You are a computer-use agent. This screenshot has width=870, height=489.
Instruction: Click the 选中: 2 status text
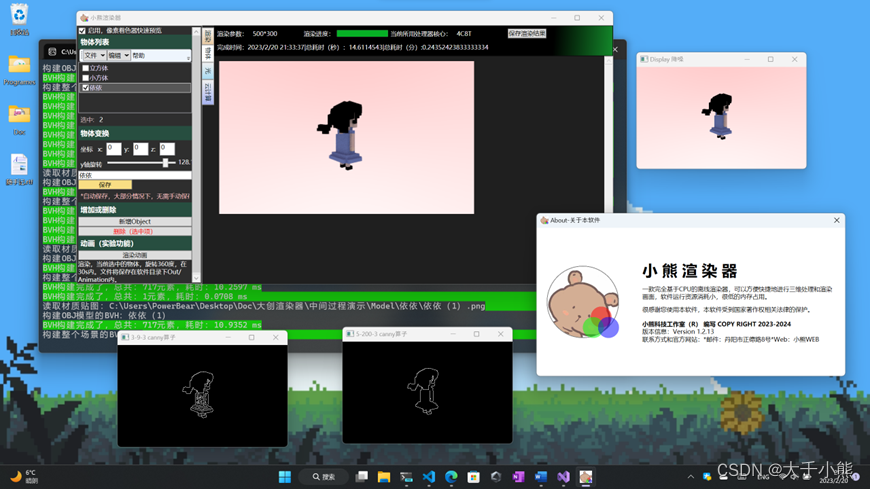92,120
